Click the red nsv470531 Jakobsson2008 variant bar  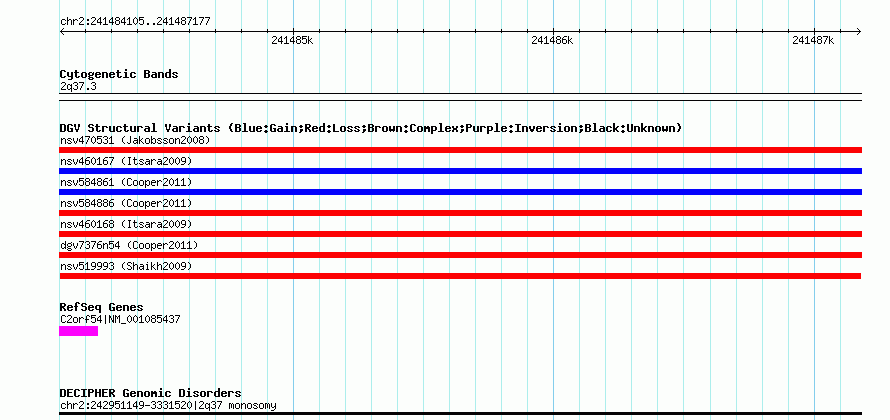click(x=460, y=150)
